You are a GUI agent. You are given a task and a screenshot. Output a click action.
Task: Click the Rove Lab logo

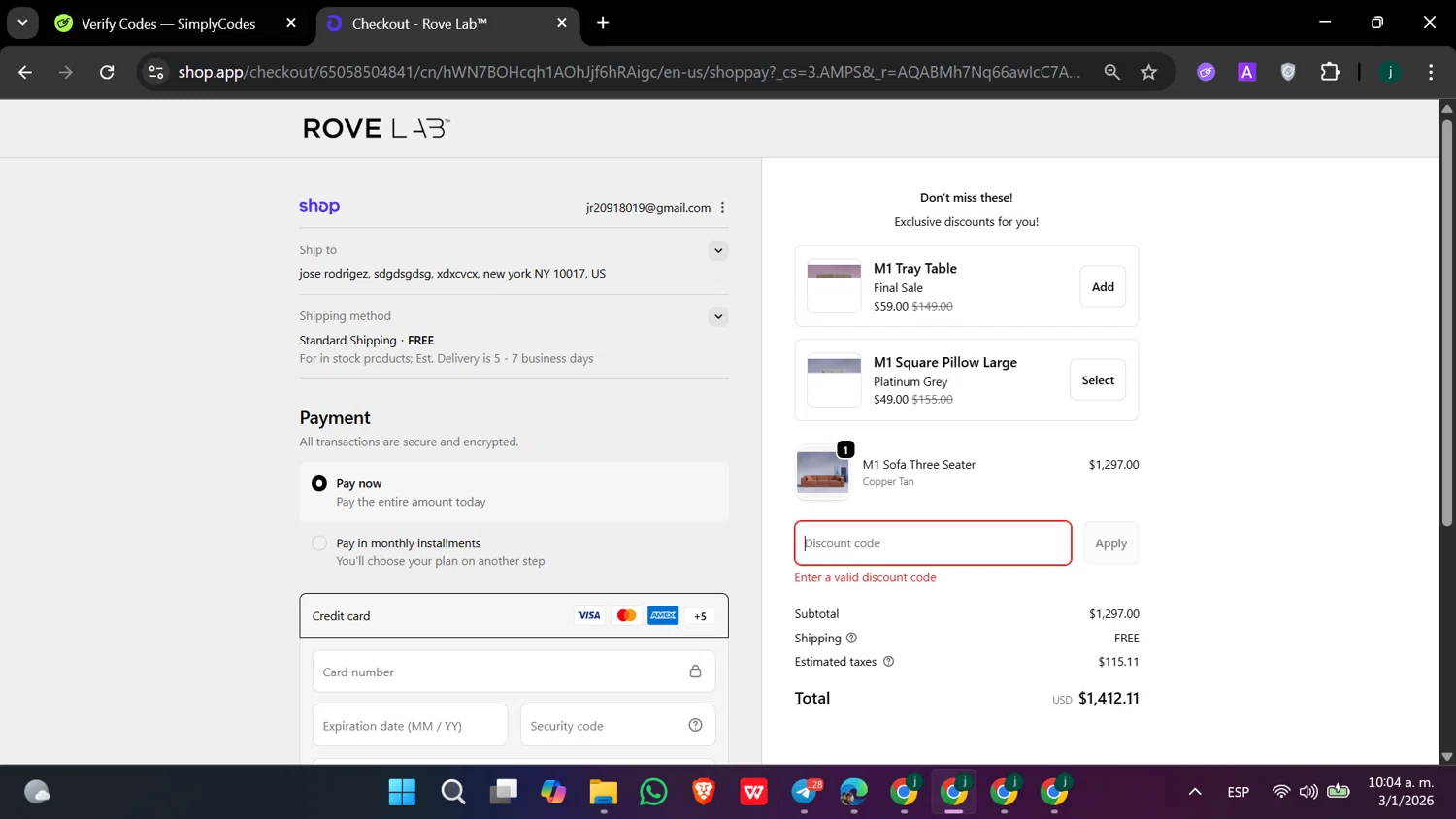(376, 128)
